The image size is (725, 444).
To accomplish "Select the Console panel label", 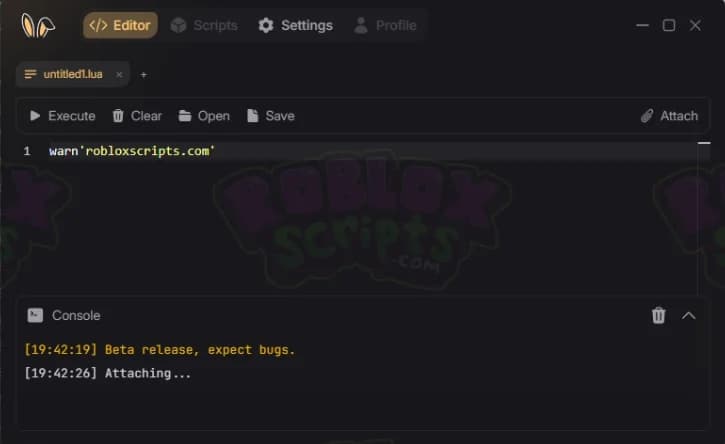I will [76, 315].
